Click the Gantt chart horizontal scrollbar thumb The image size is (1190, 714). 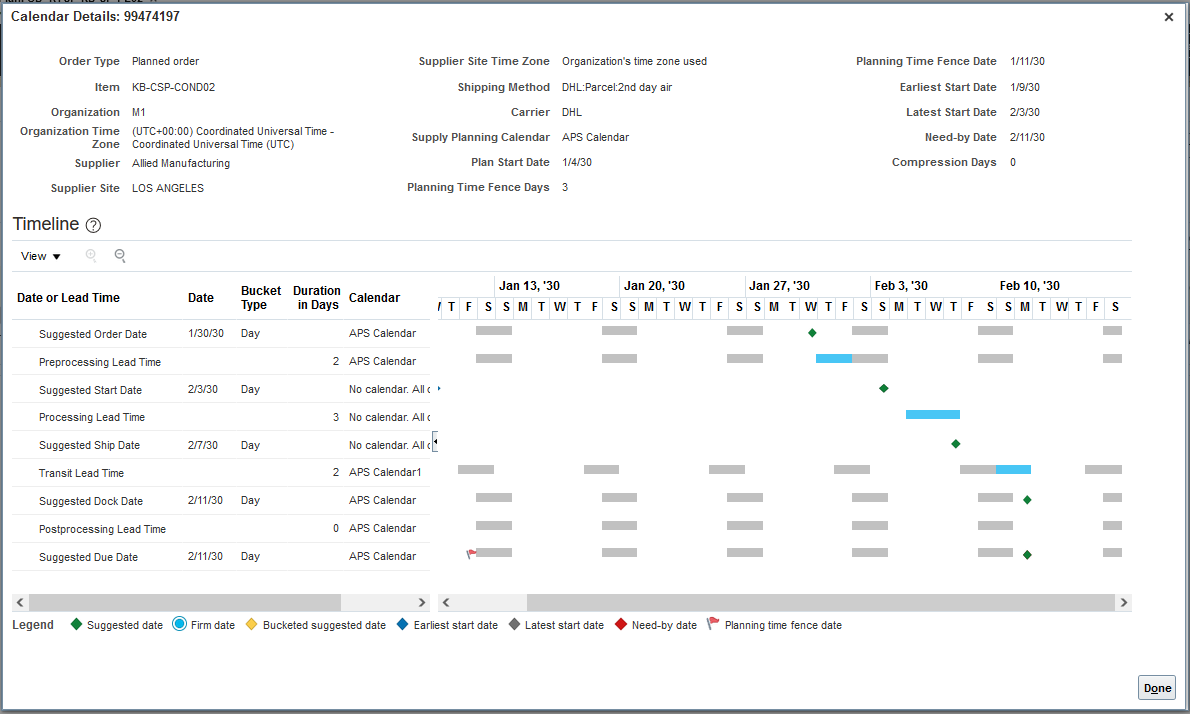(821, 602)
